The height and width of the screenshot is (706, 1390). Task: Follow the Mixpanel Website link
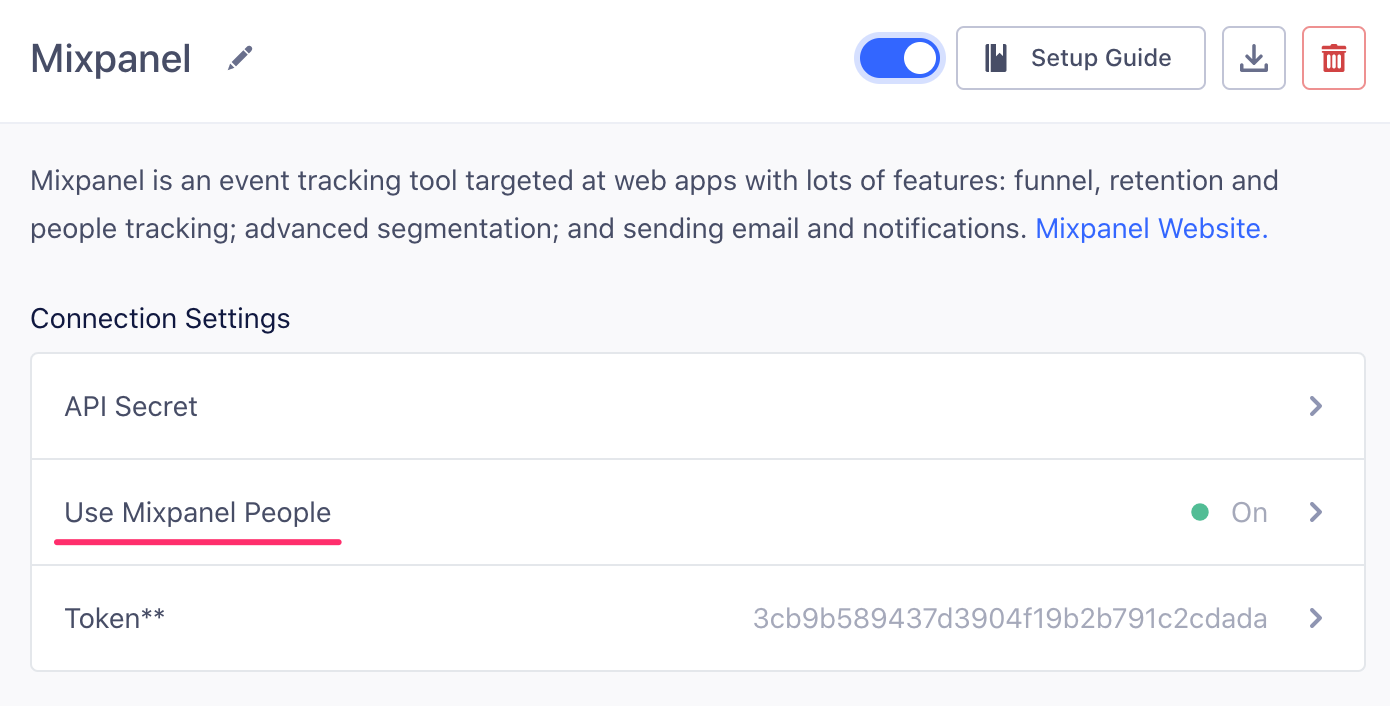pos(1148,228)
